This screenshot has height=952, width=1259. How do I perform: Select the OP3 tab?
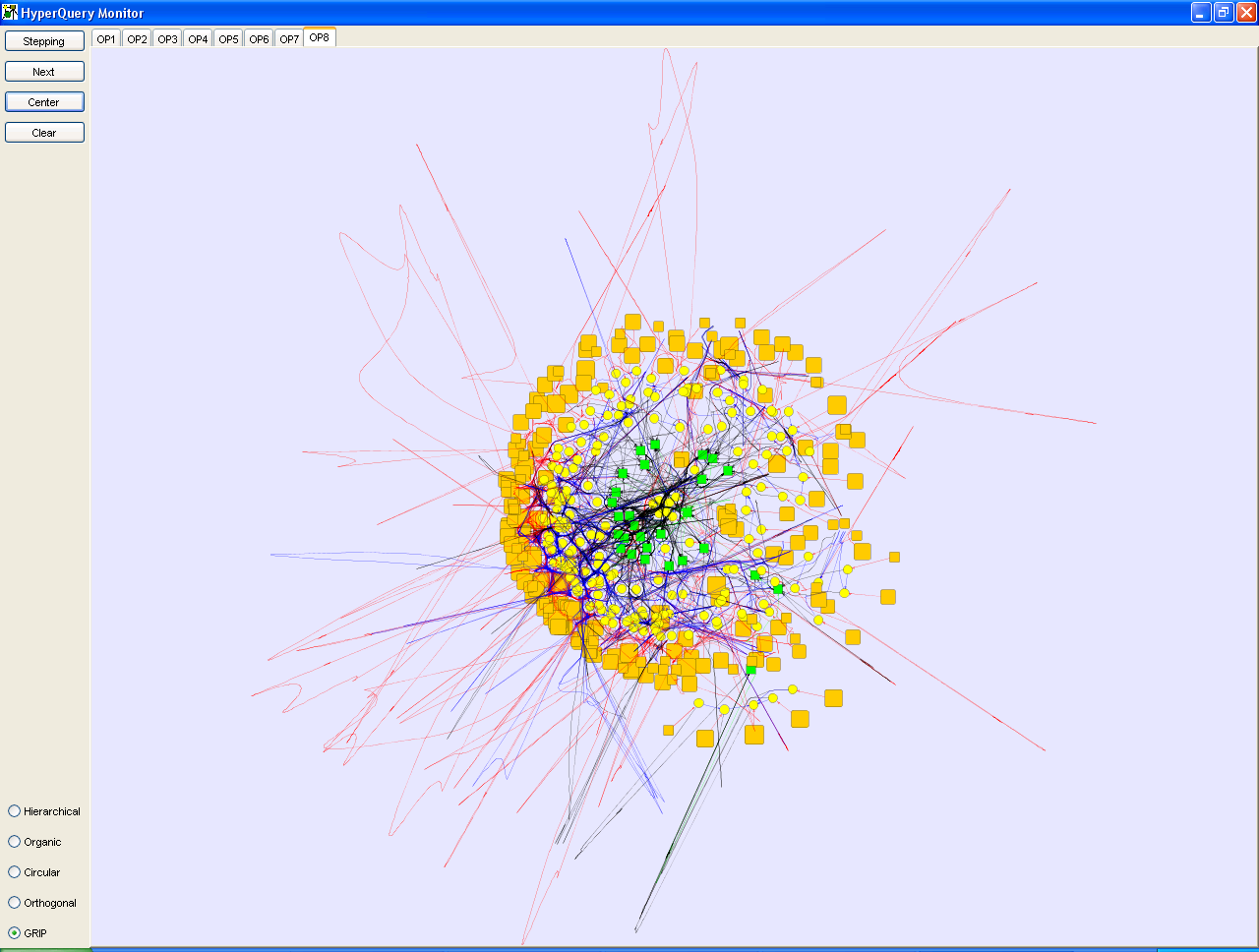point(167,39)
